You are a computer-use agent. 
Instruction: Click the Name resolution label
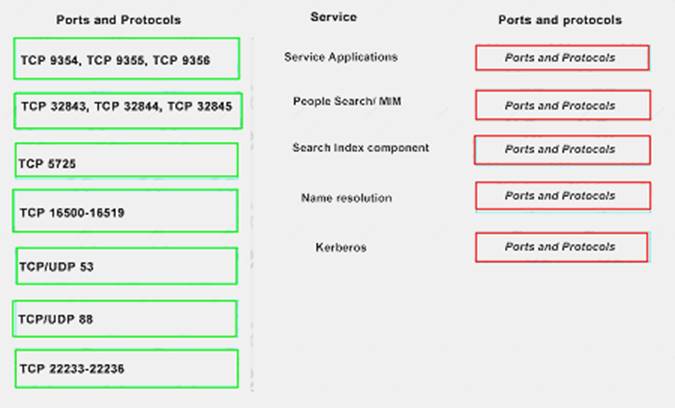pyautogui.click(x=346, y=198)
